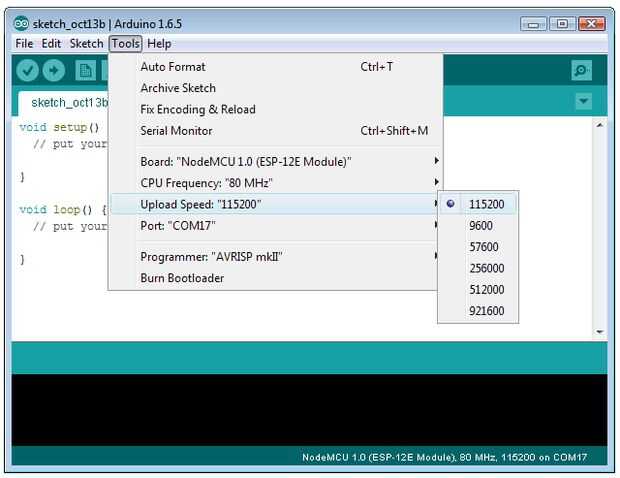Switch to the sketch_oct13b tab

[x=63, y=103]
